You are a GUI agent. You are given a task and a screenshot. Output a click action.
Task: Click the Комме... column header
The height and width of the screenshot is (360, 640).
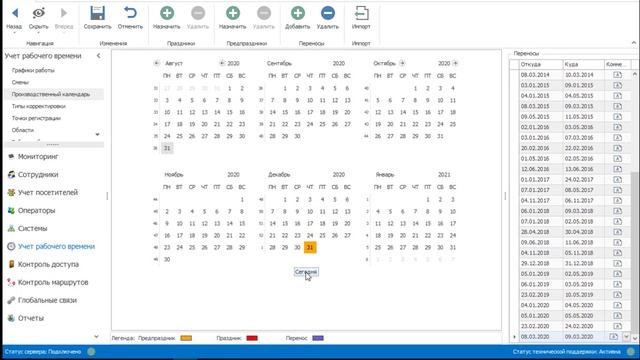(x=618, y=64)
